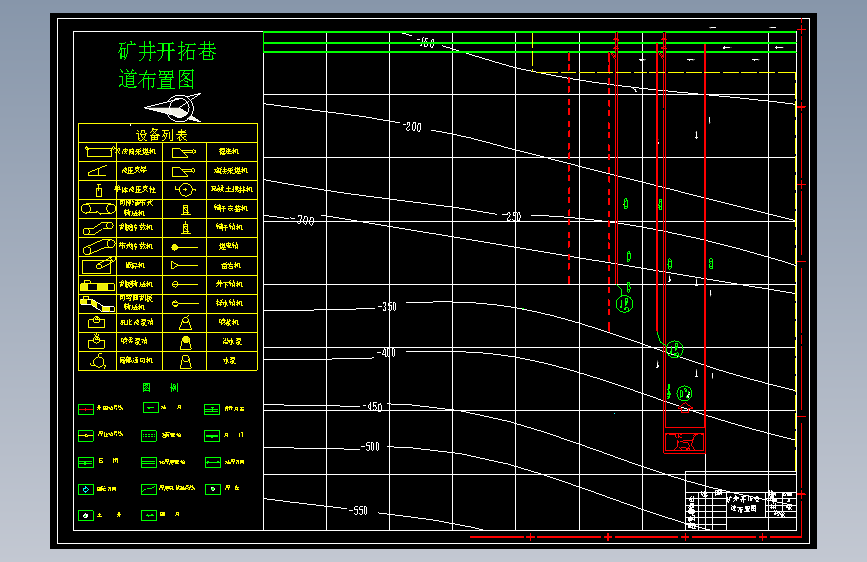
Task: Pick the crusher symbol drawn inside a rectangle
Action: 98,266
